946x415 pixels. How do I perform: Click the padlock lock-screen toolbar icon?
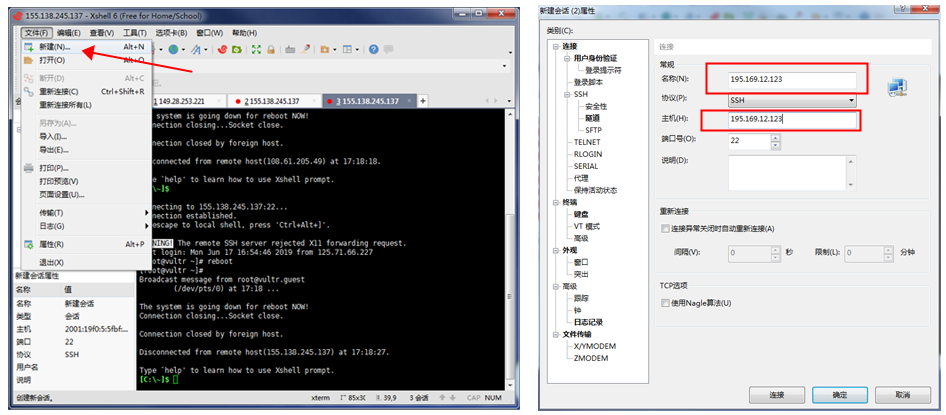tap(270, 49)
